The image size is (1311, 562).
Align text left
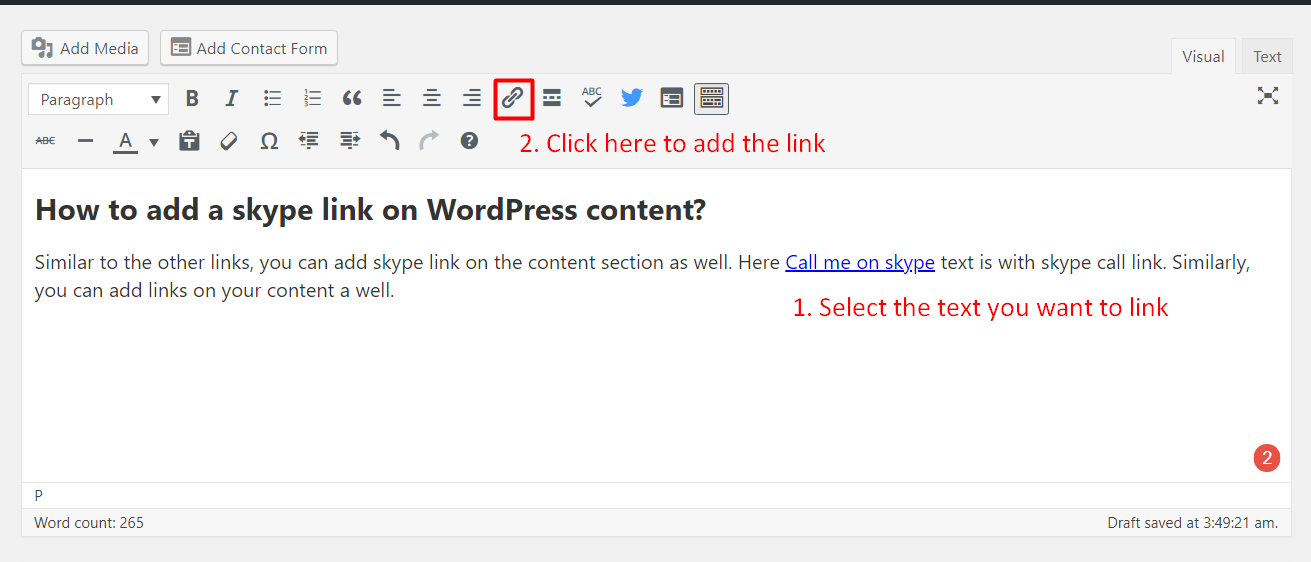click(x=392, y=98)
